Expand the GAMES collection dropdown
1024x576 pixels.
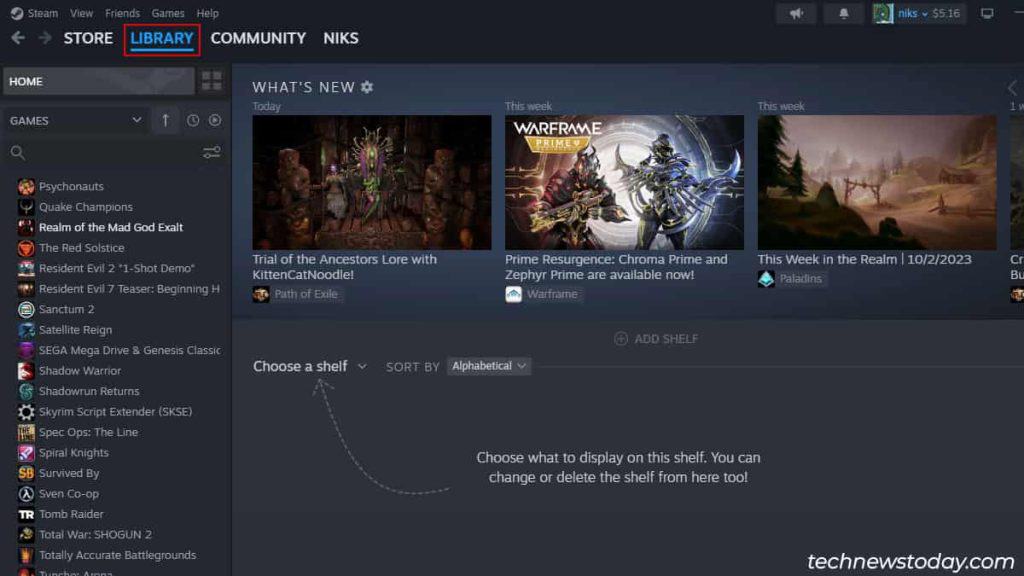138,120
